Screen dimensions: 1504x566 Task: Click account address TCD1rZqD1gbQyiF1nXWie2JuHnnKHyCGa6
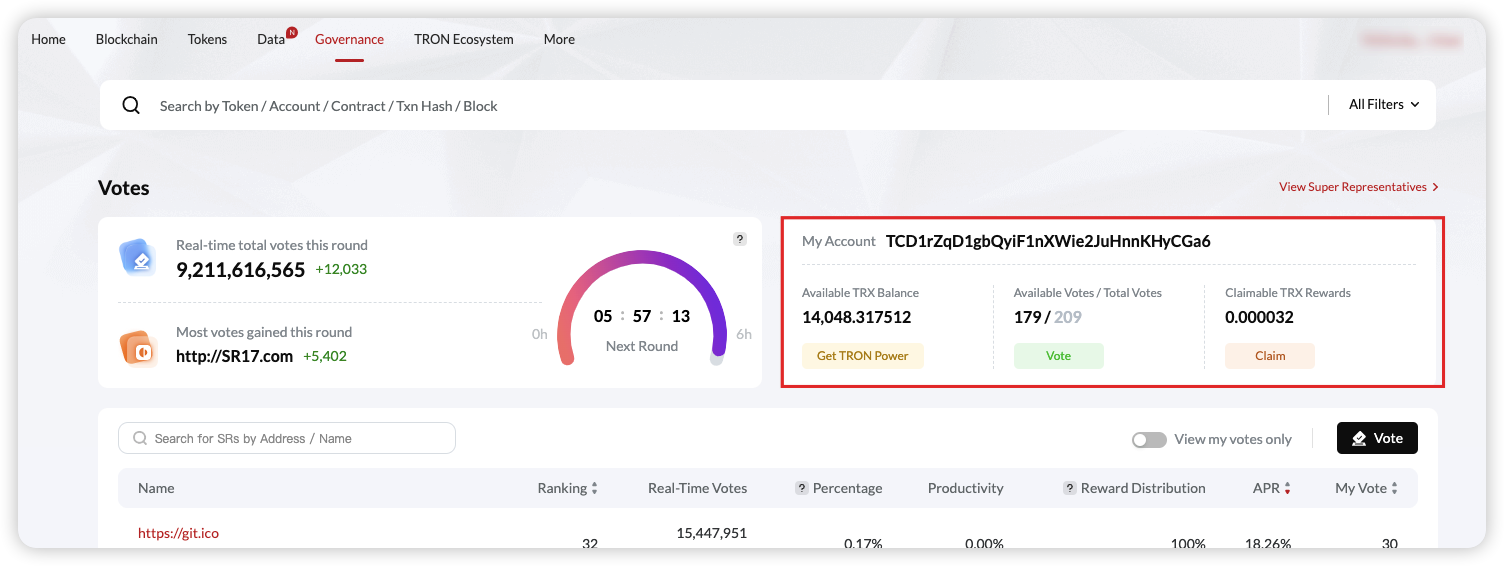(x=1048, y=241)
